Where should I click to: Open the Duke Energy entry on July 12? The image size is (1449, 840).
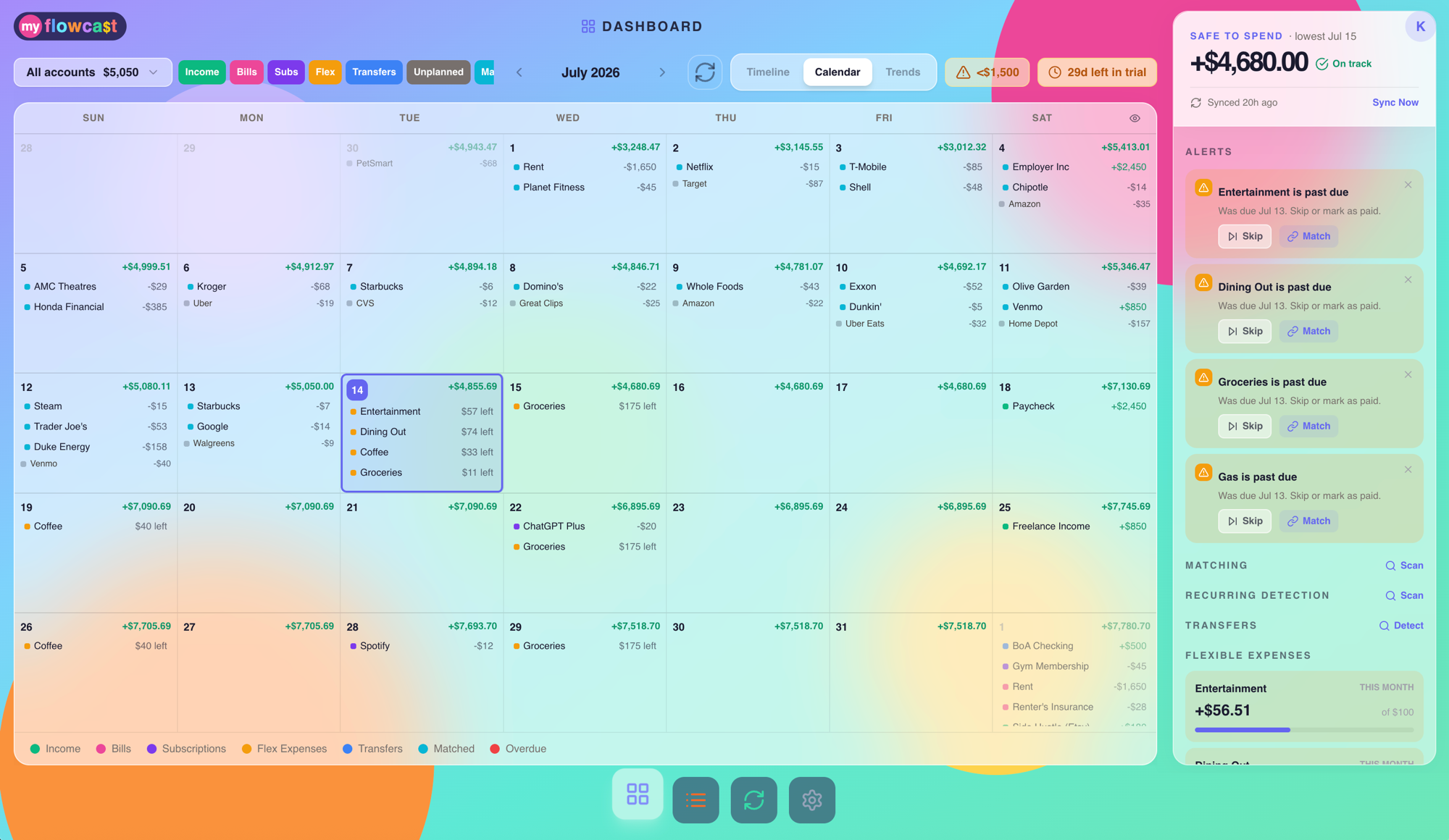[96, 447]
